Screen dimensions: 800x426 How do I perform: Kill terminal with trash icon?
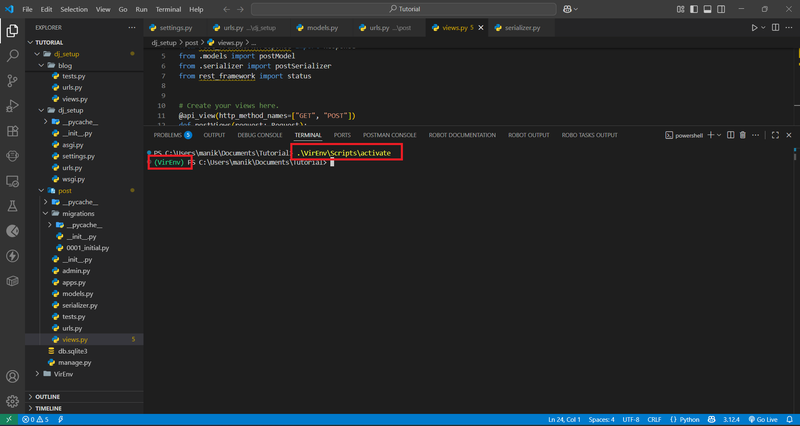(743, 135)
